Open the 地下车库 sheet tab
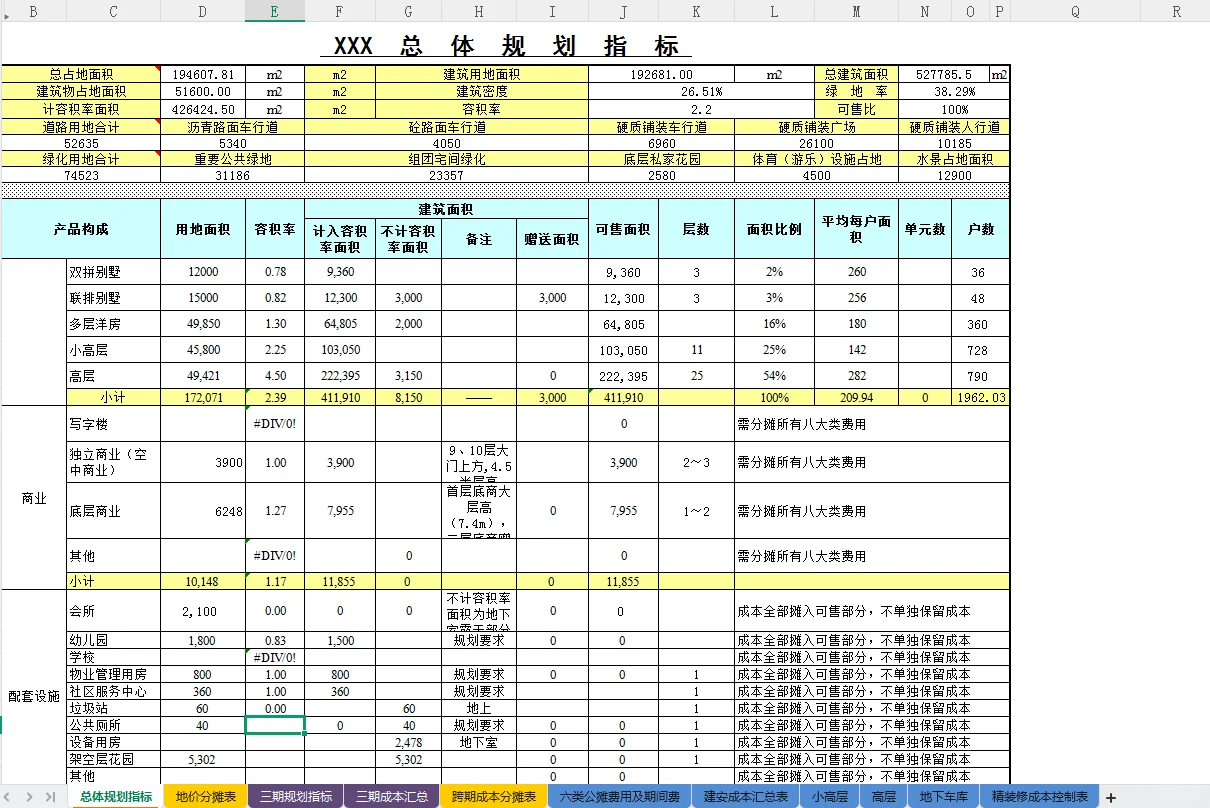Viewport: 1210px width, 808px height. point(943,797)
